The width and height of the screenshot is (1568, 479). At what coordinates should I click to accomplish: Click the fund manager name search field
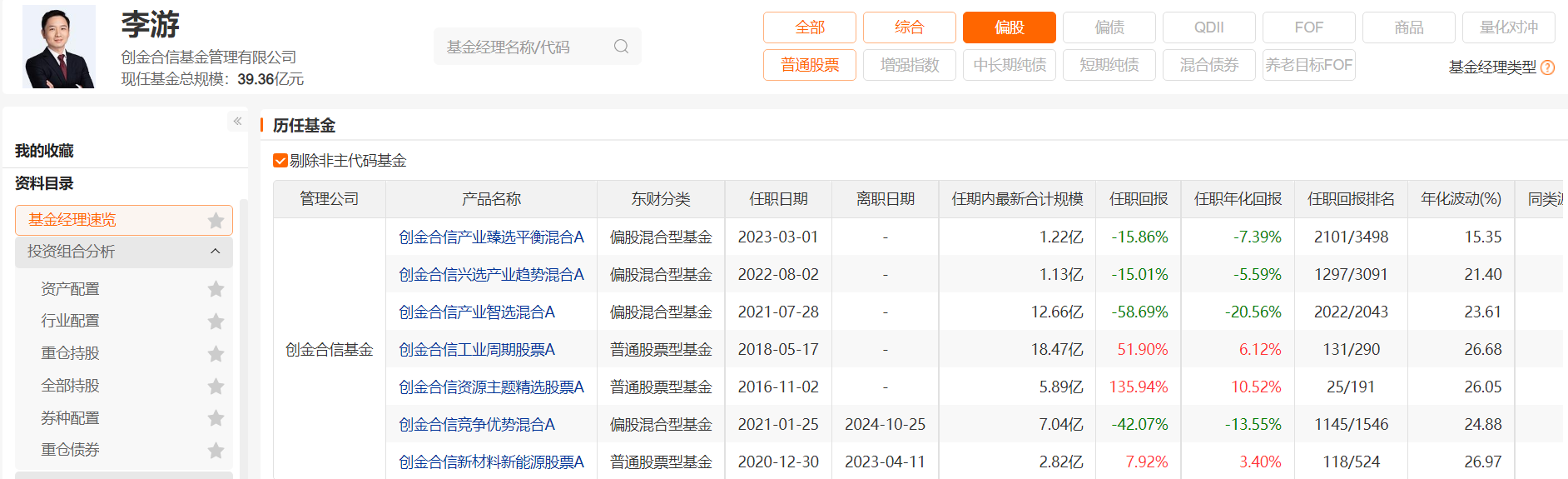[x=524, y=47]
